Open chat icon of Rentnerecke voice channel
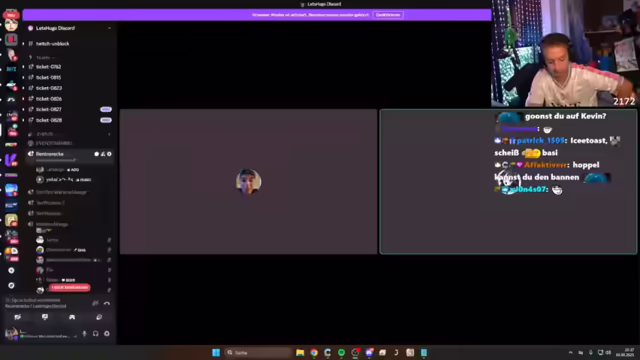The image size is (640, 360). pos(97,154)
